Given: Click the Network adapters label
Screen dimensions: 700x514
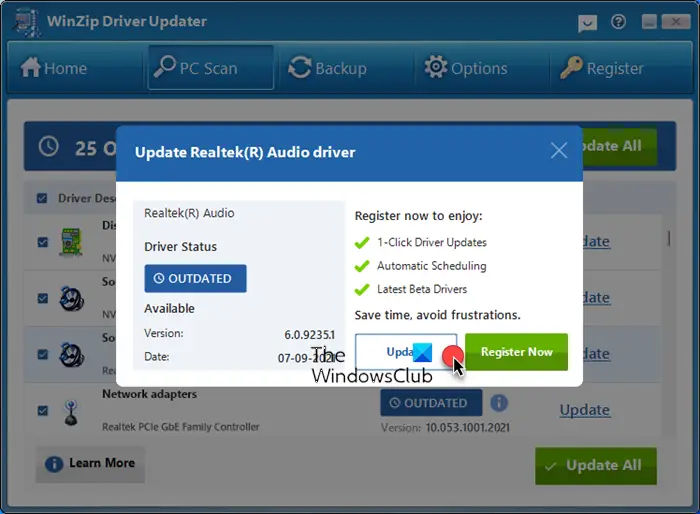Looking at the screenshot, I should click(x=150, y=394).
